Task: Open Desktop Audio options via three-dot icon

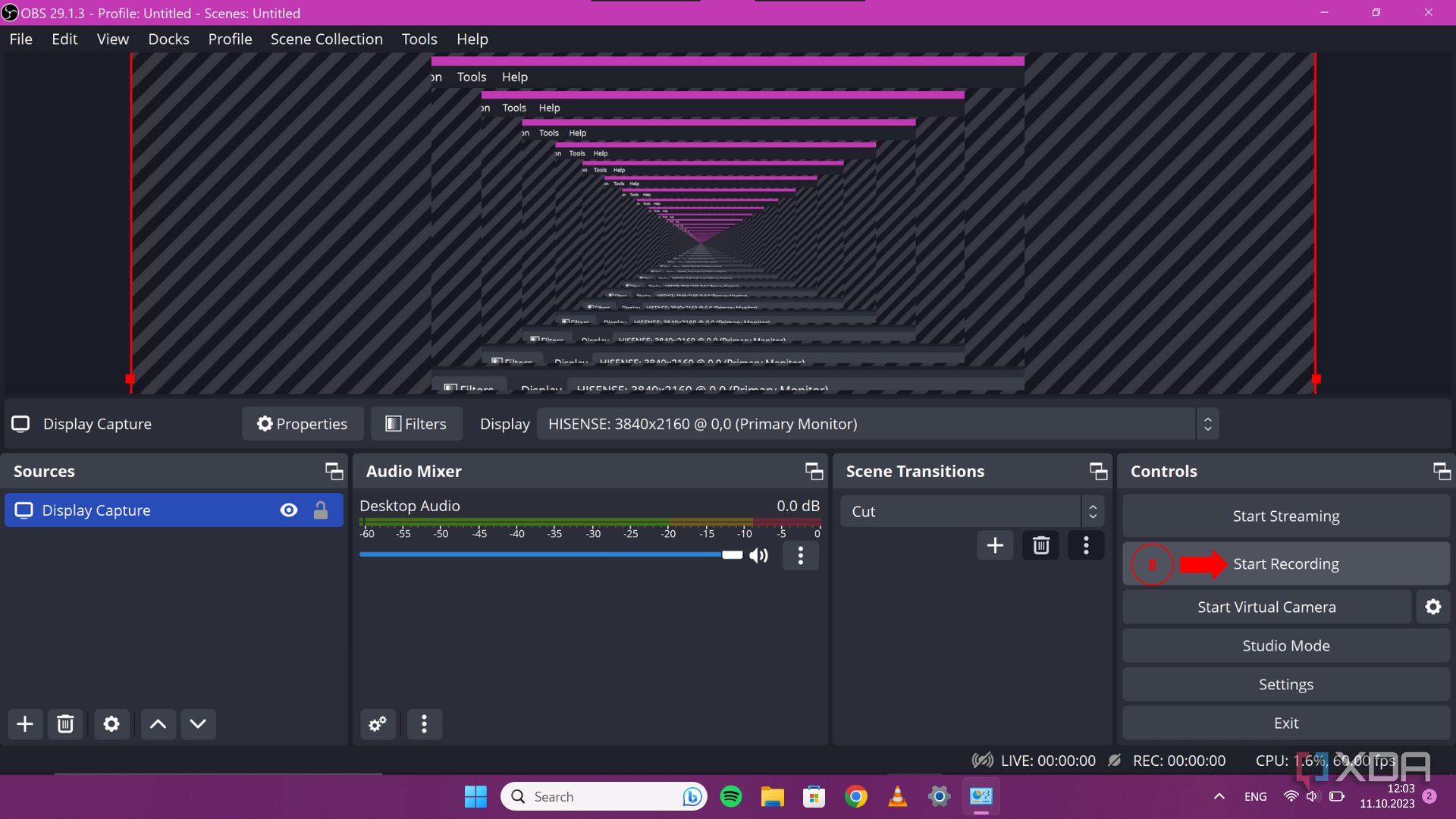Action: (x=800, y=555)
